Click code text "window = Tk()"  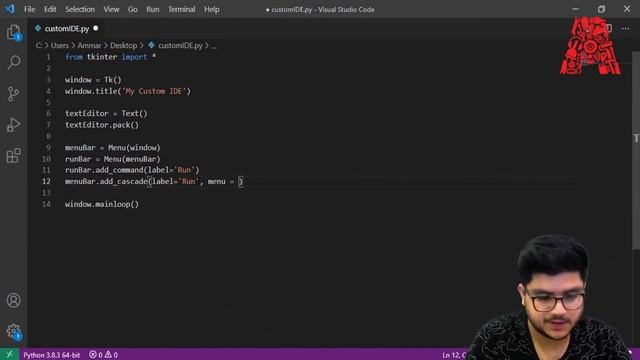point(93,80)
